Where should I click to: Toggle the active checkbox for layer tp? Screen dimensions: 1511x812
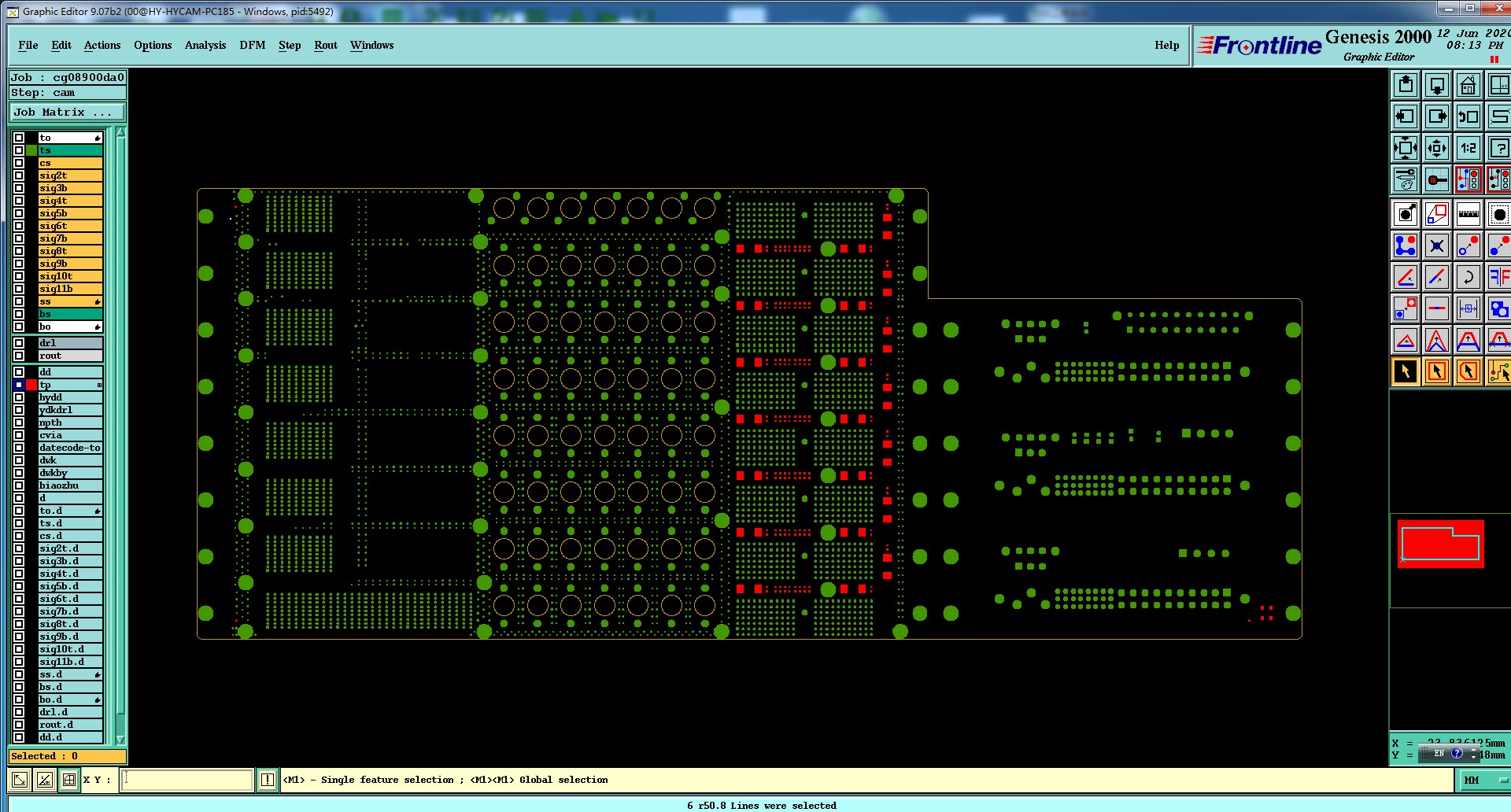pos(19,385)
